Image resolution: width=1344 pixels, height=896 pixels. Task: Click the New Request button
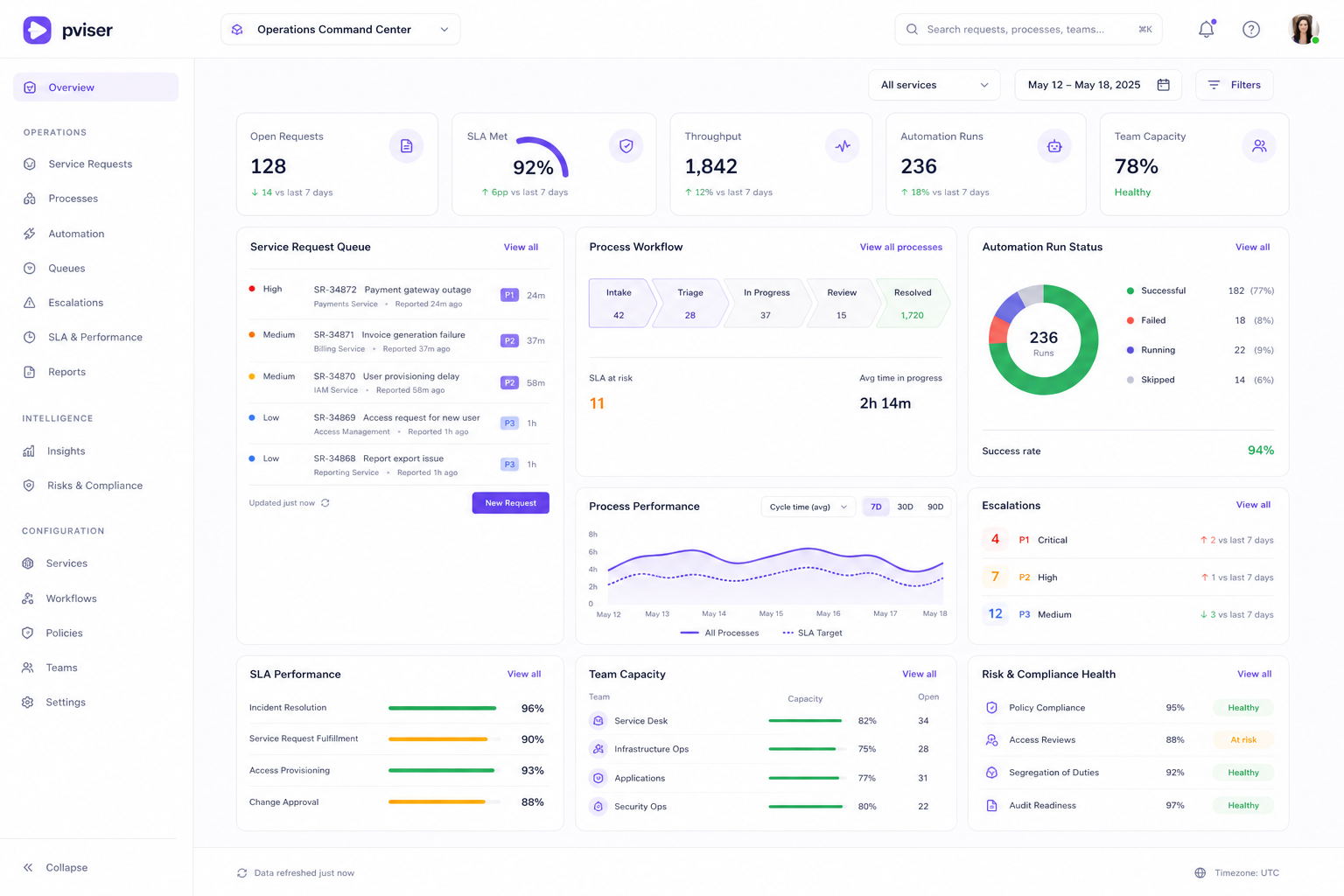[x=511, y=503]
